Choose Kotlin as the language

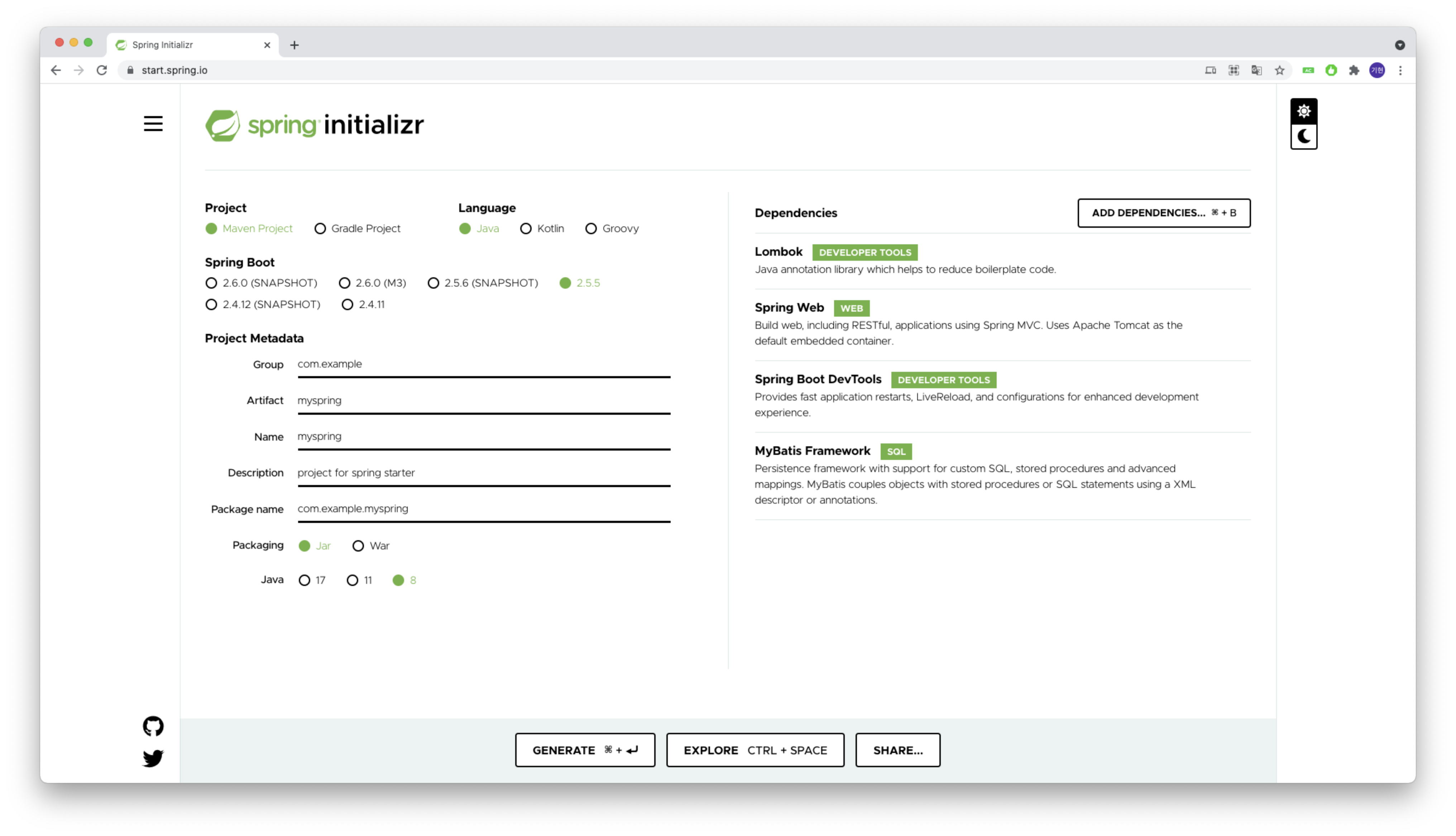tap(542, 229)
